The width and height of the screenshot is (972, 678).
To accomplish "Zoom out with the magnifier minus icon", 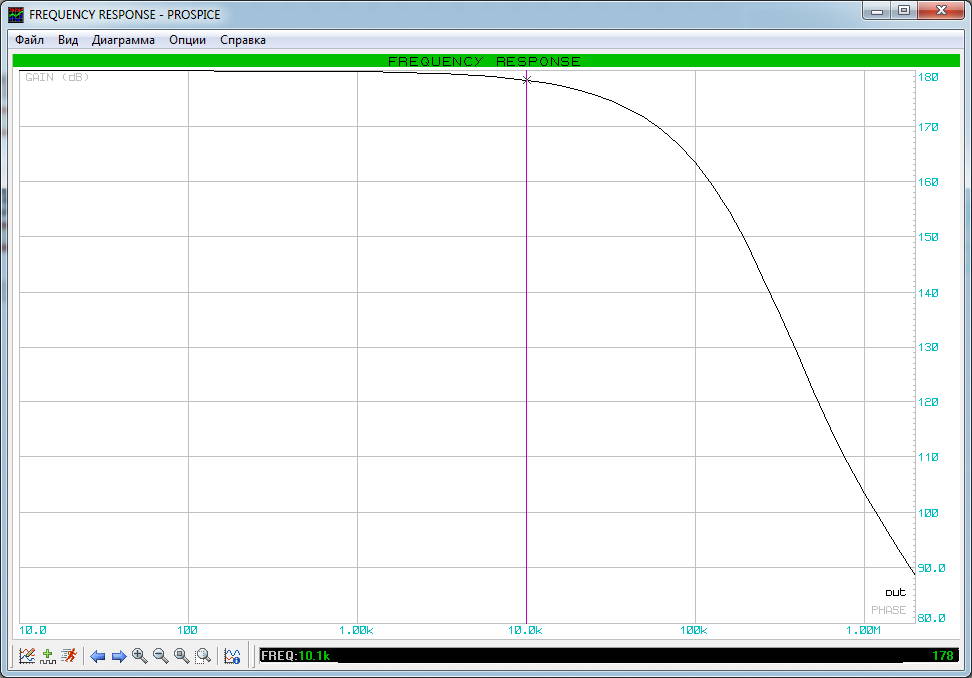I will pos(161,656).
